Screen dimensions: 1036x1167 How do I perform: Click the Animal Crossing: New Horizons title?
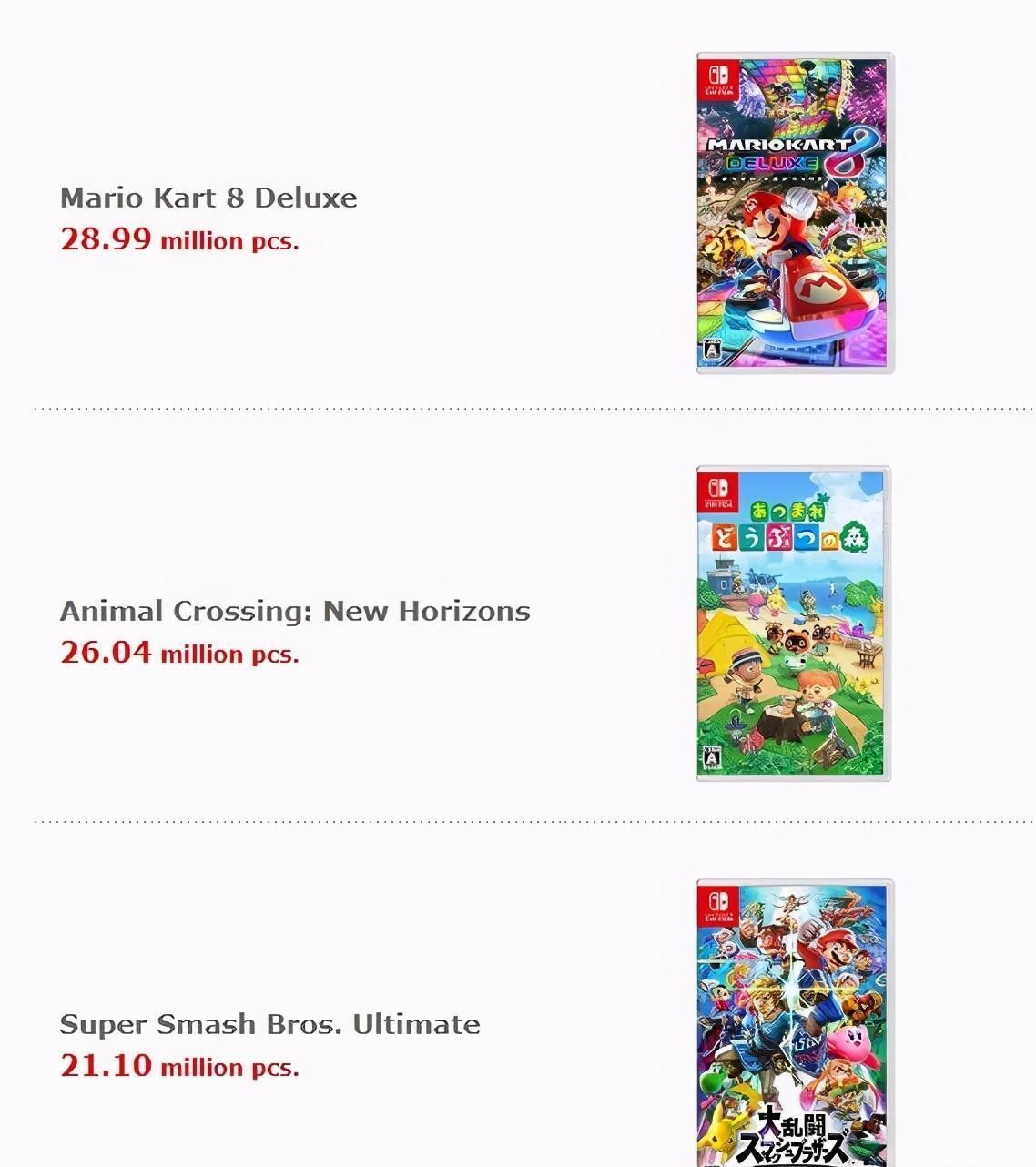click(x=295, y=611)
